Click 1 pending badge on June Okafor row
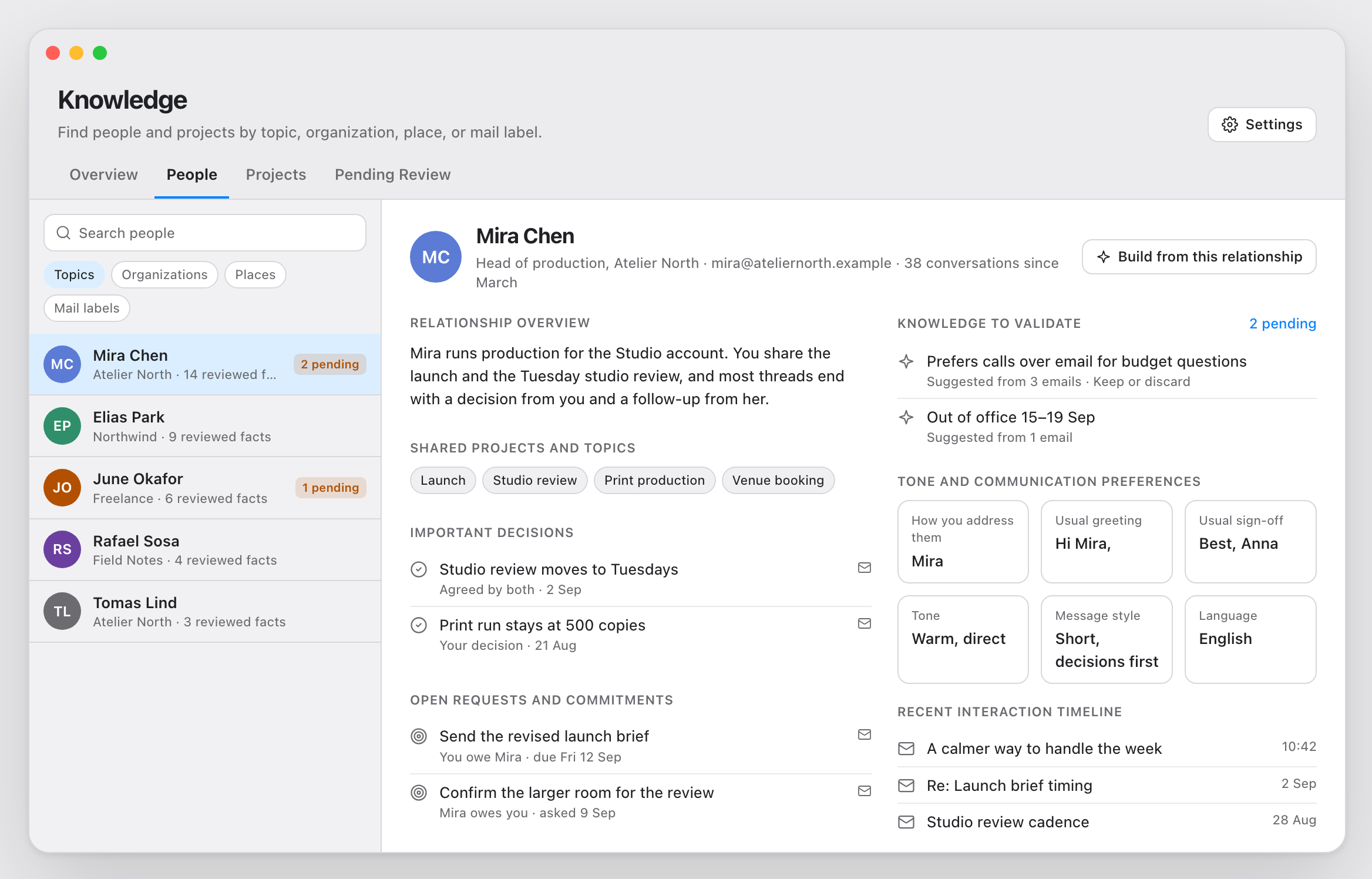This screenshot has height=879, width=1372. [331, 488]
